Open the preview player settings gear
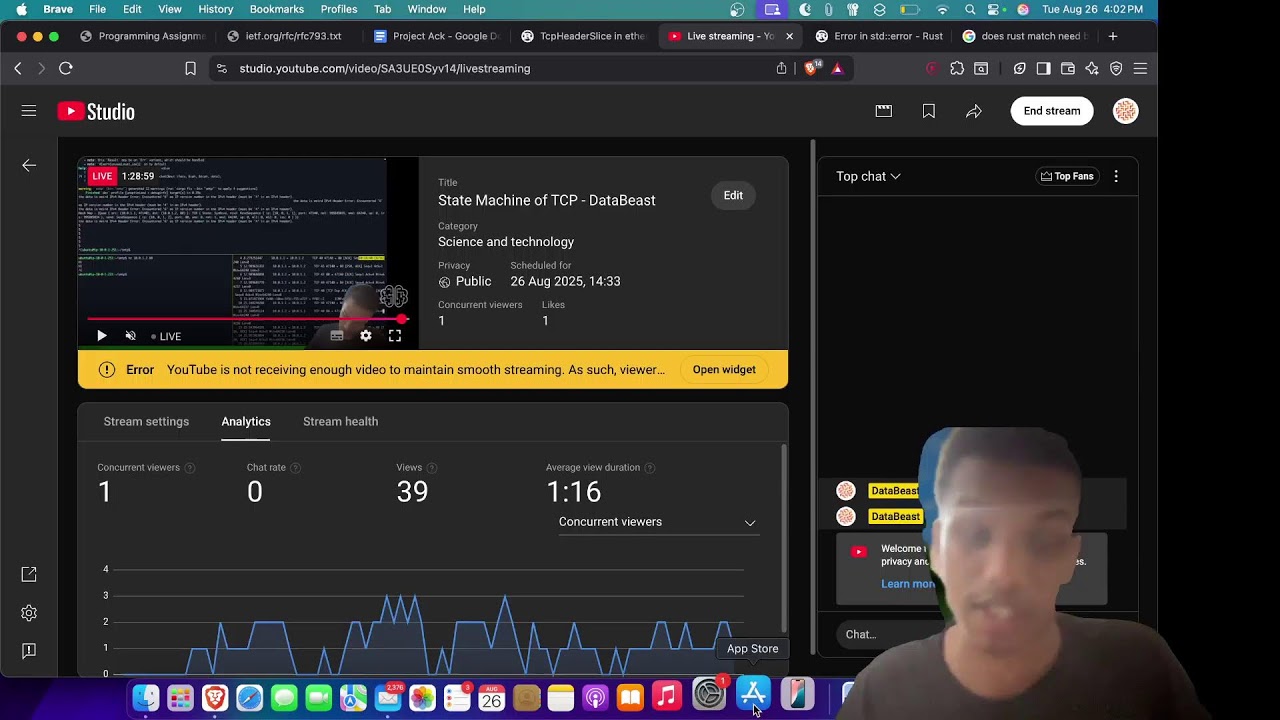This screenshot has width=1280, height=720. pyautogui.click(x=366, y=336)
